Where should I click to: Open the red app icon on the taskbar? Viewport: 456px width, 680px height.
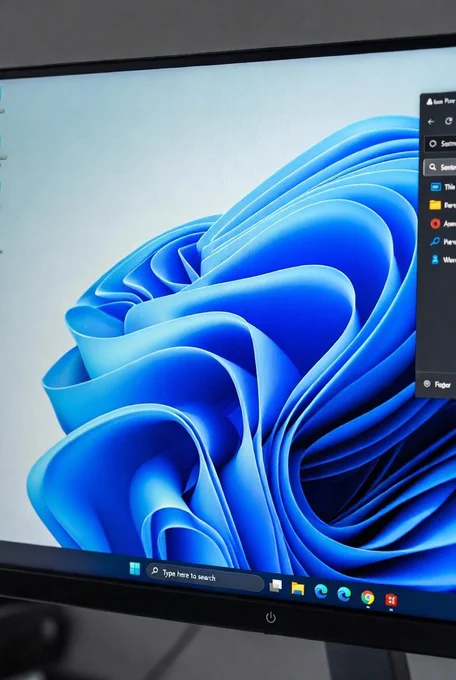point(391,600)
